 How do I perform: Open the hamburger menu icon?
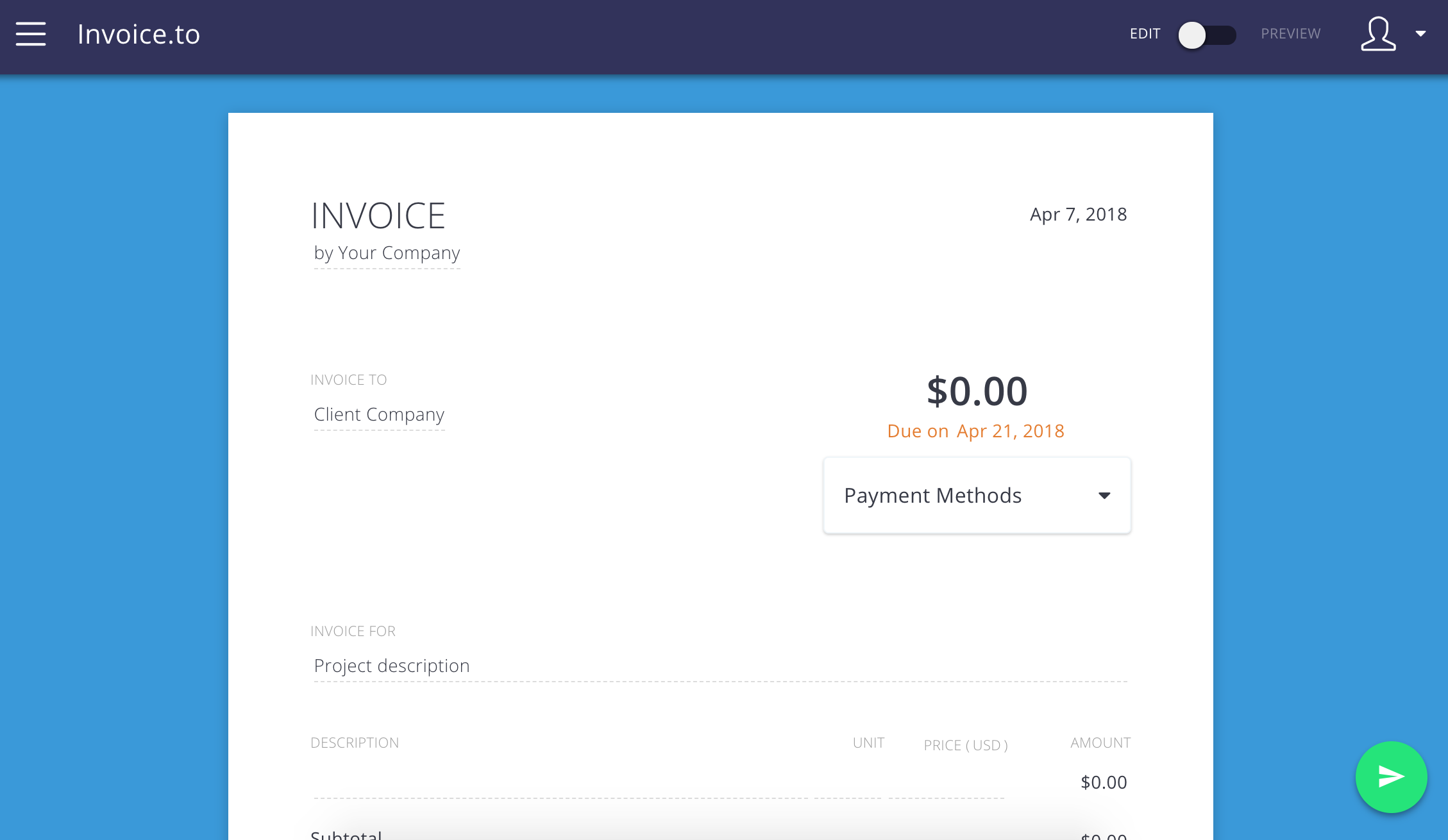(x=31, y=34)
